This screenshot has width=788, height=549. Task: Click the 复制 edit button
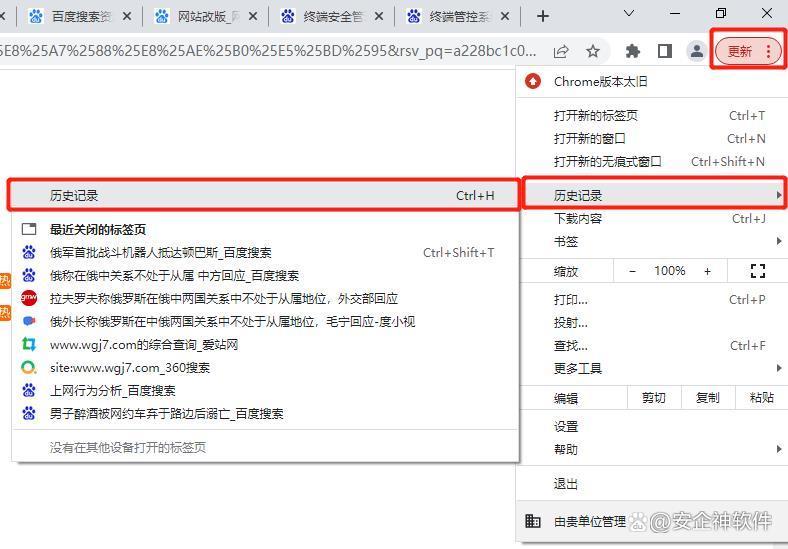pyautogui.click(x=708, y=398)
